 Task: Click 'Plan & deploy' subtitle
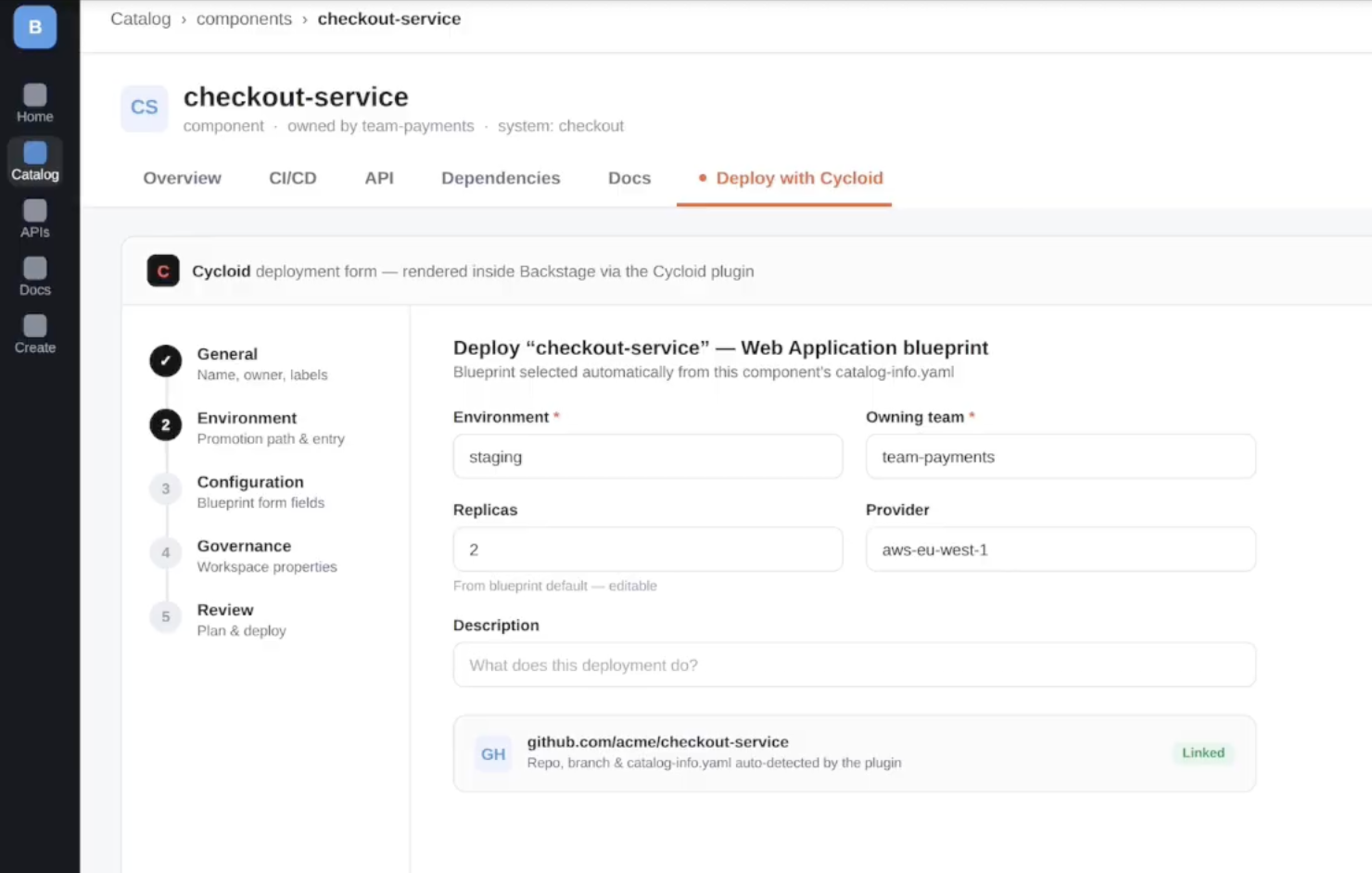tap(242, 630)
